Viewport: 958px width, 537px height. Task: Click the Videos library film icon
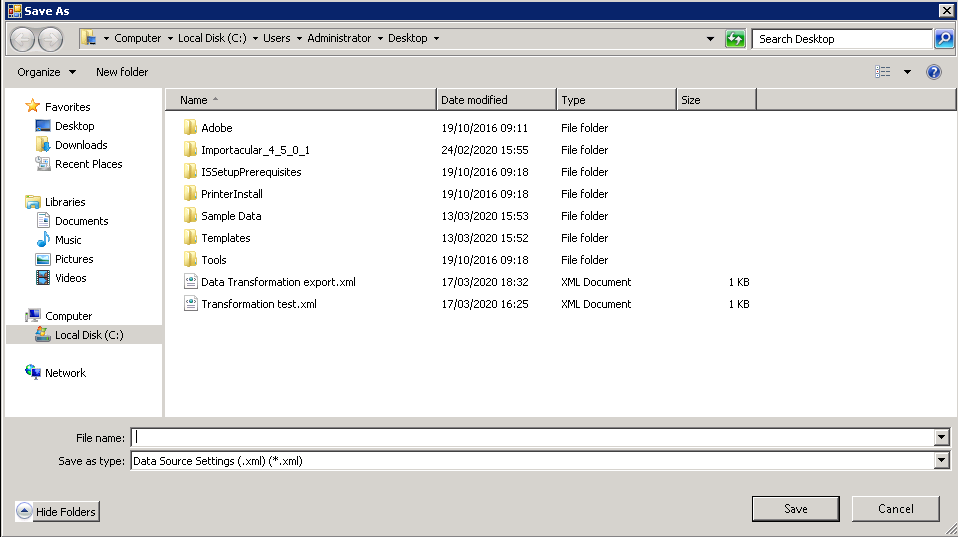[43, 278]
